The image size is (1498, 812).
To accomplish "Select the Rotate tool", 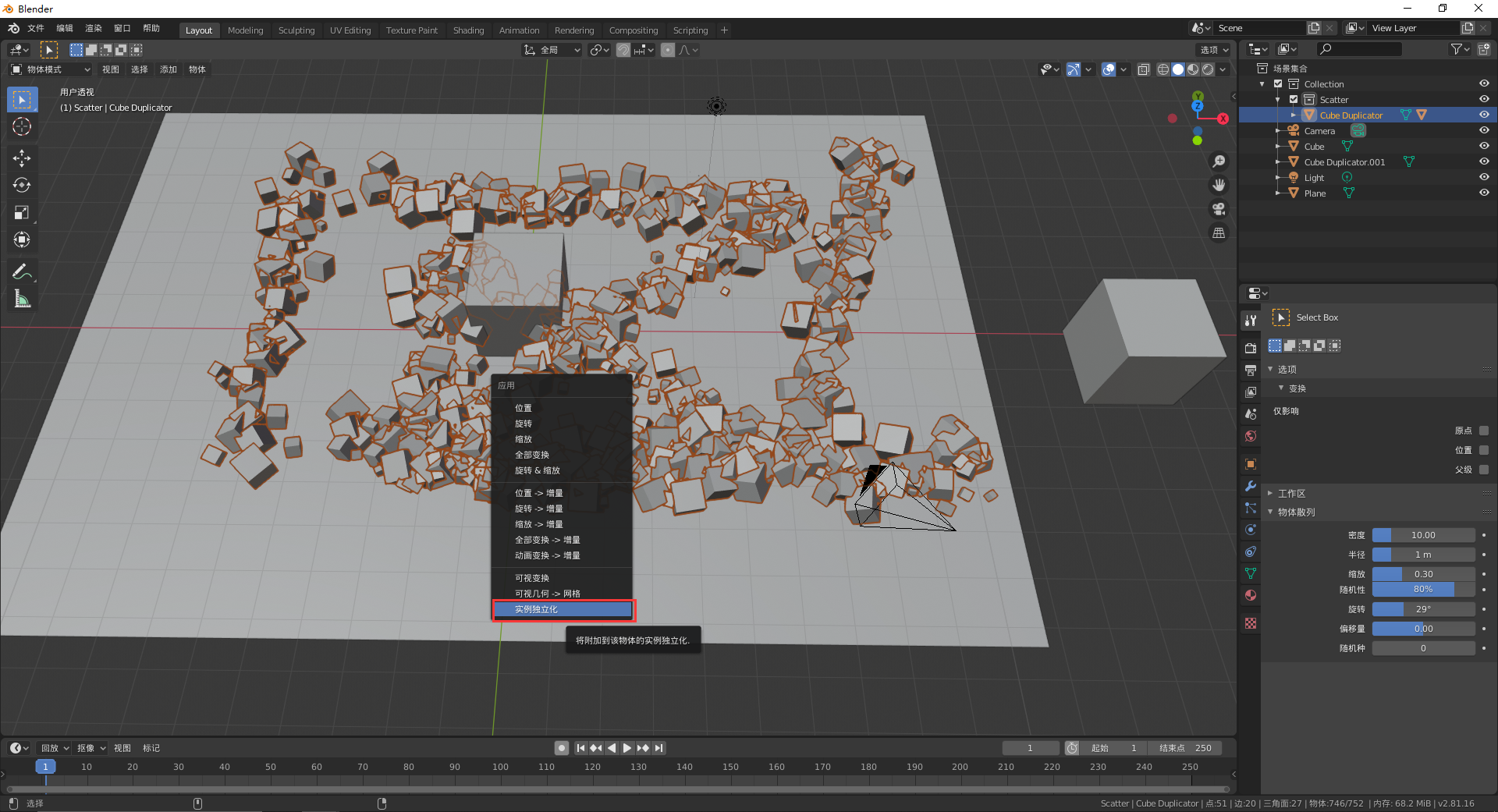I will (x=22, y=186).
